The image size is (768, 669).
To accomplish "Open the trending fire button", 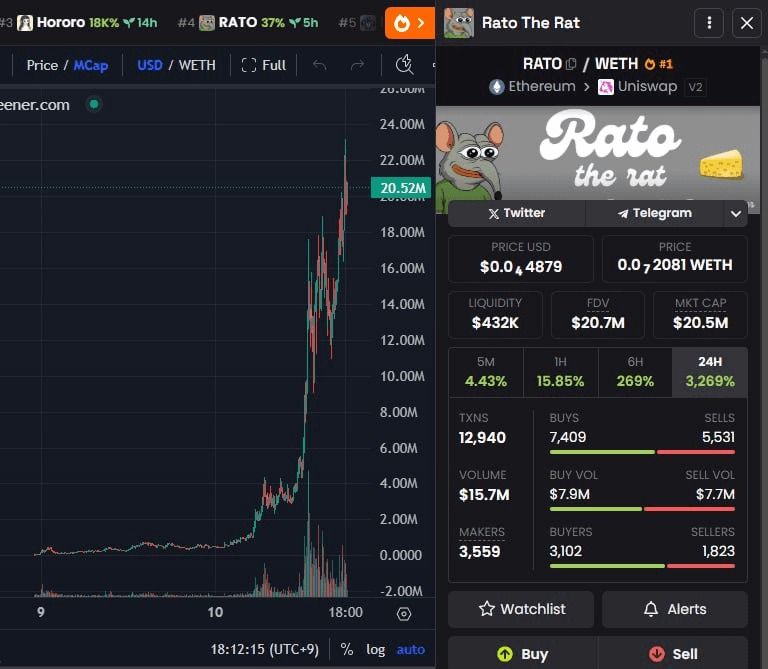I will 409,23.
